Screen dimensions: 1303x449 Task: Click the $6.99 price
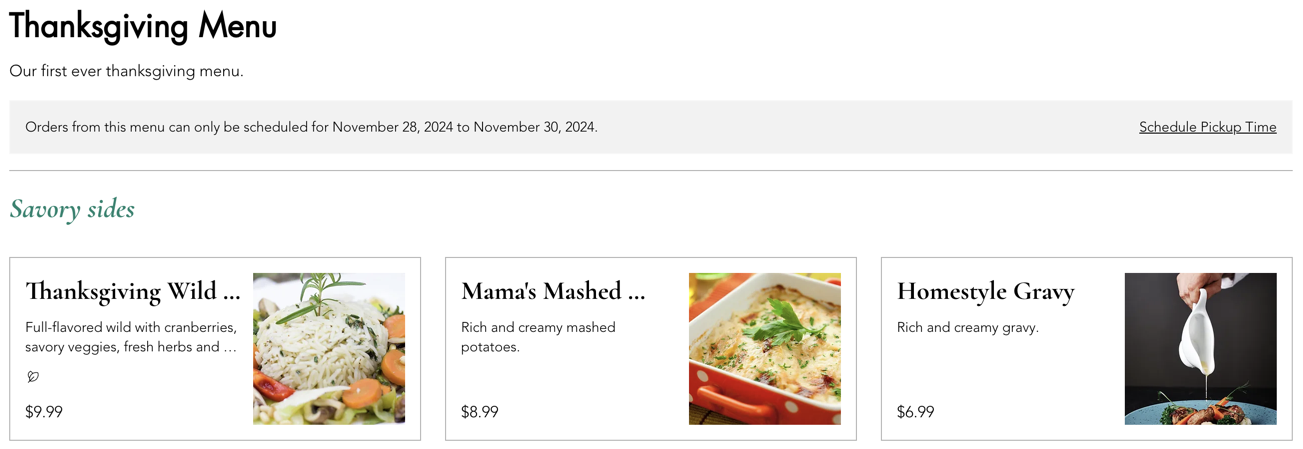click(x=916, y=412)
